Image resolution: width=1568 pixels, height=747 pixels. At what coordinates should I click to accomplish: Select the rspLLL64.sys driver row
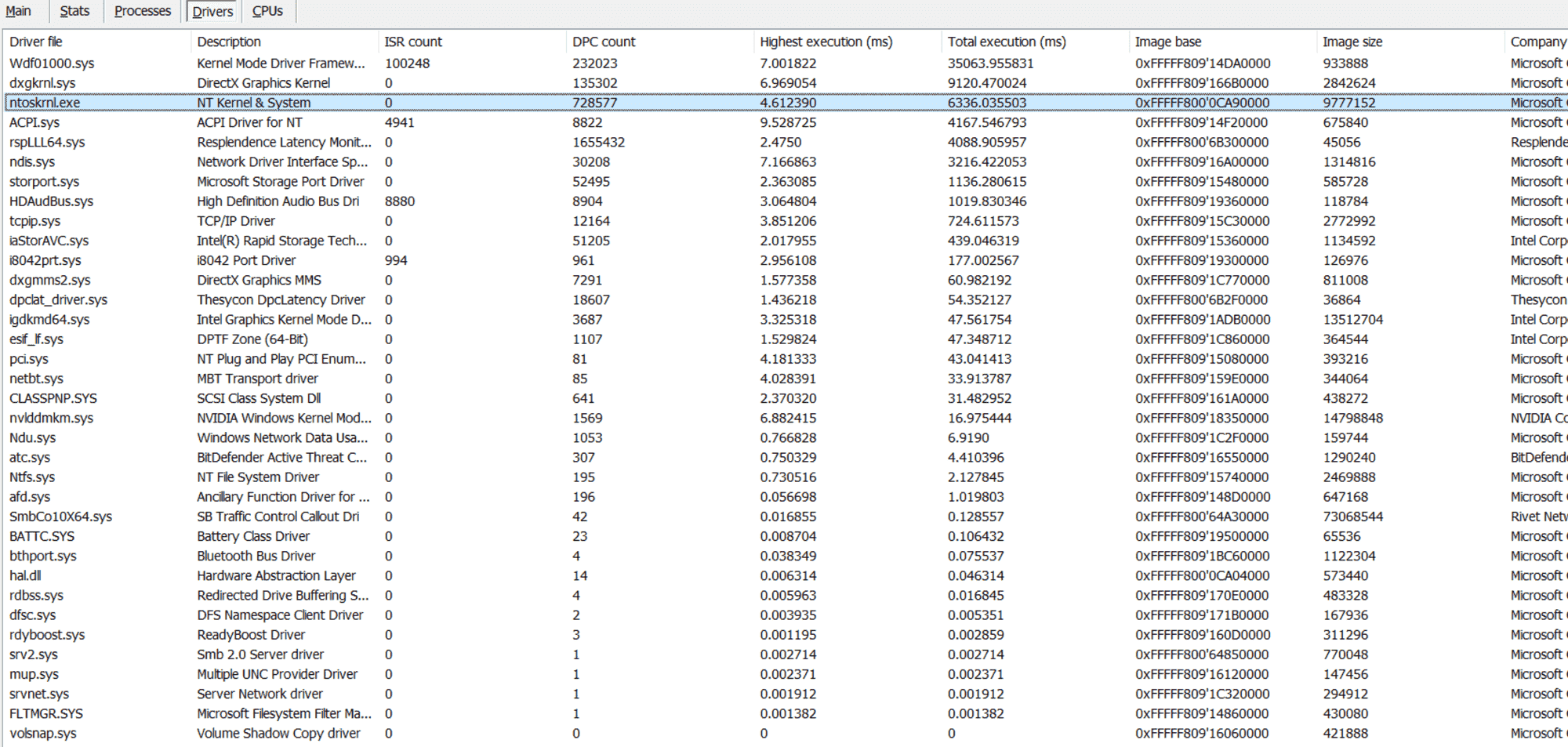(x=786, y=142)
